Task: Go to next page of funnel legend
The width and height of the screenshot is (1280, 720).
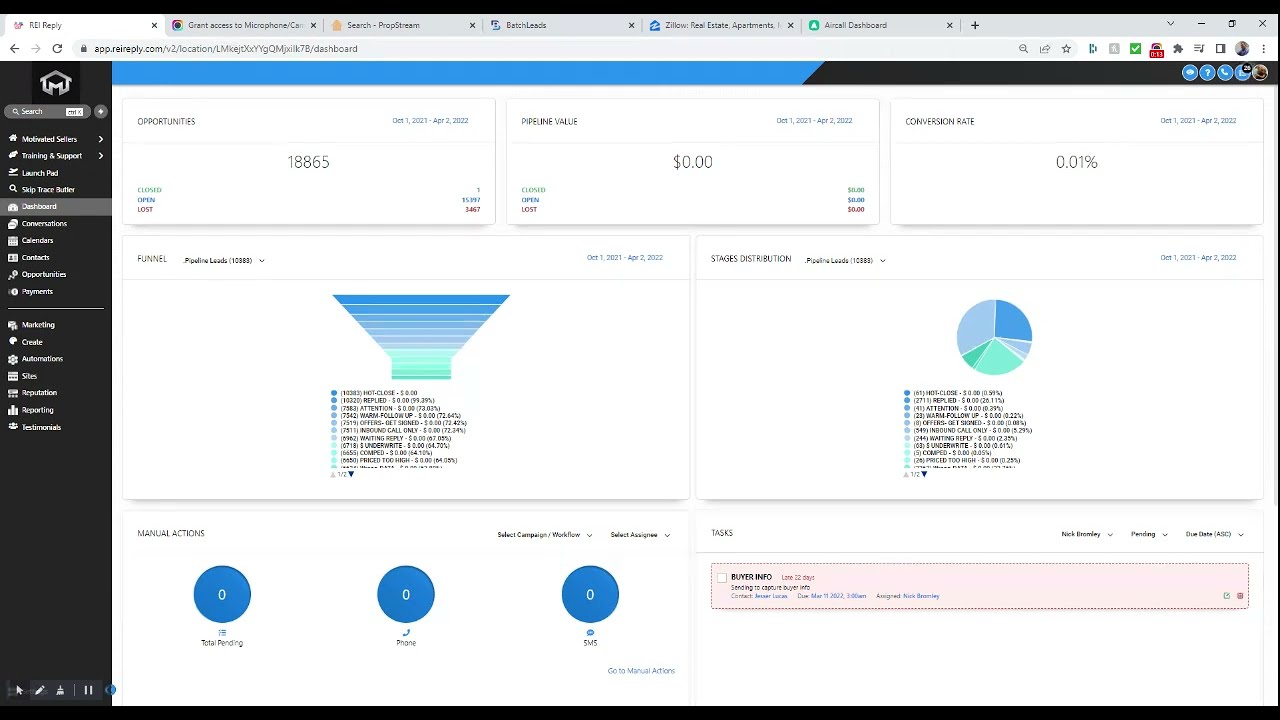Action: click(351, 474)
